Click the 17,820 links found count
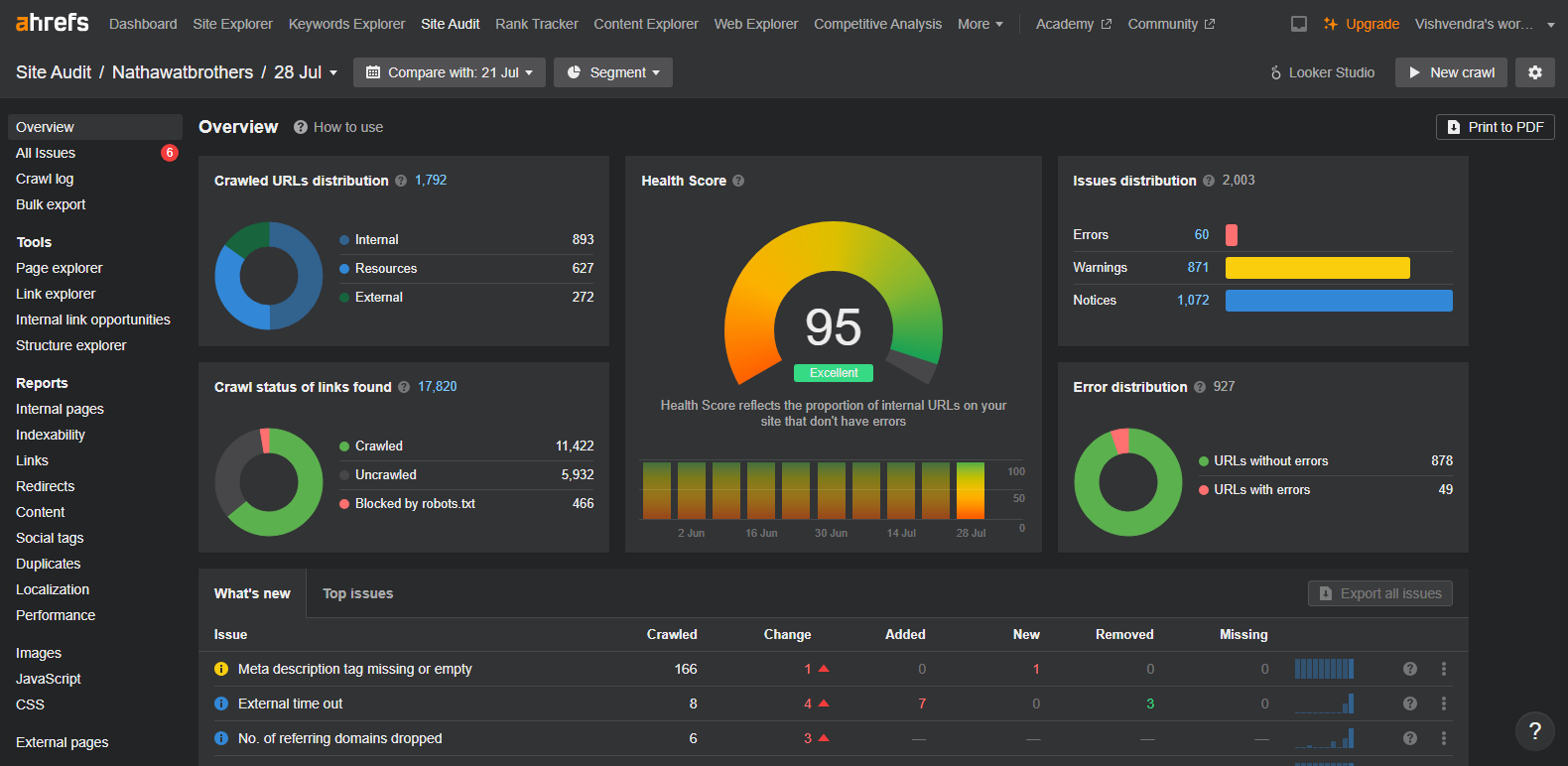The height and width of the screenshot is (766, 1568). coord(438,387)
